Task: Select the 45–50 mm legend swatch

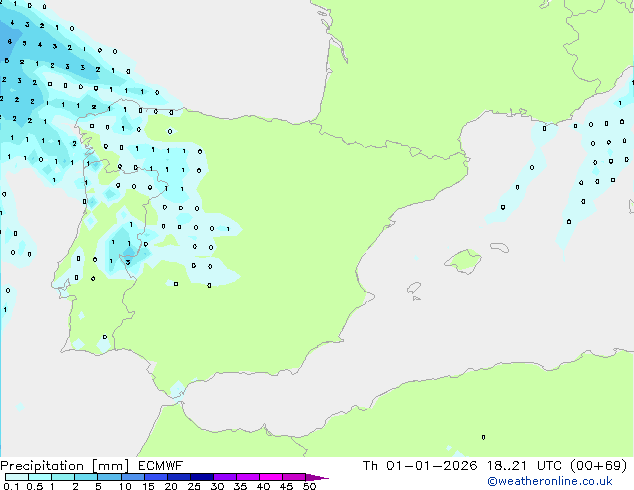Action: tap(294, 477)
